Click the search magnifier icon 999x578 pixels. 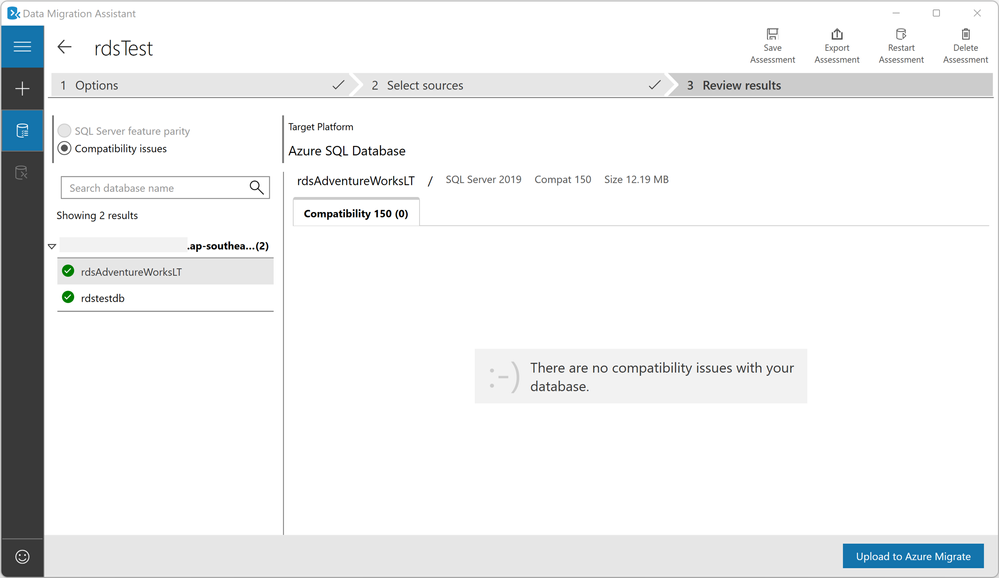point(256,187)
